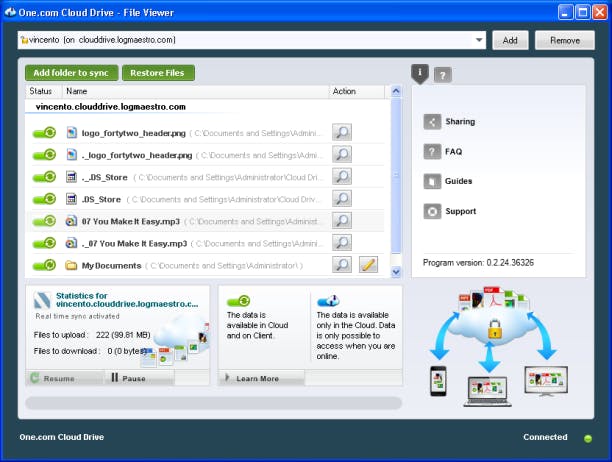Screen dimensions: 612x462
Task: Click the Support lifebuoy icon
Action: (x=432, y=211)
